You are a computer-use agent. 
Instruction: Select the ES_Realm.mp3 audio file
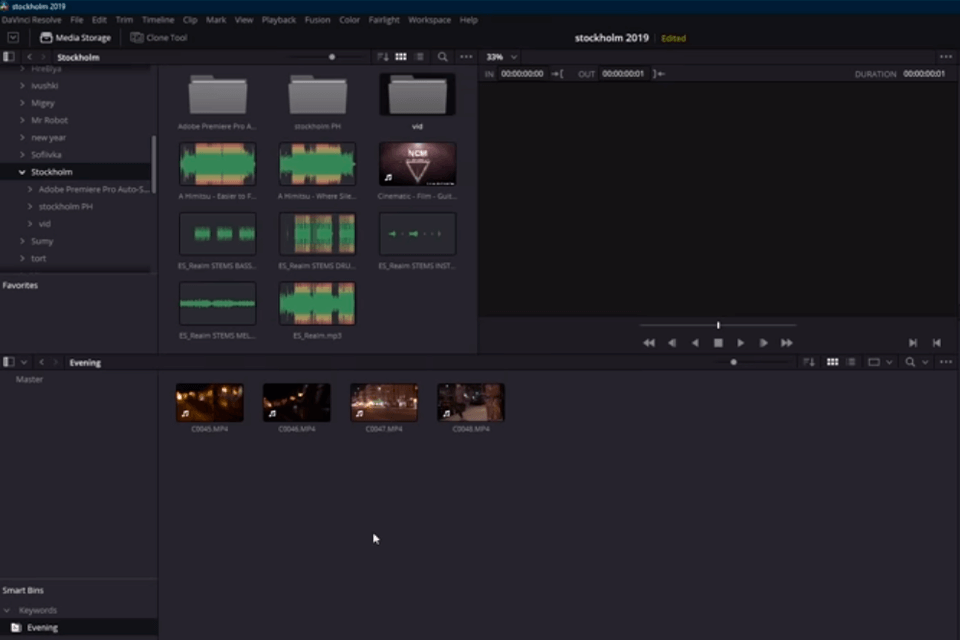point(317,304)
